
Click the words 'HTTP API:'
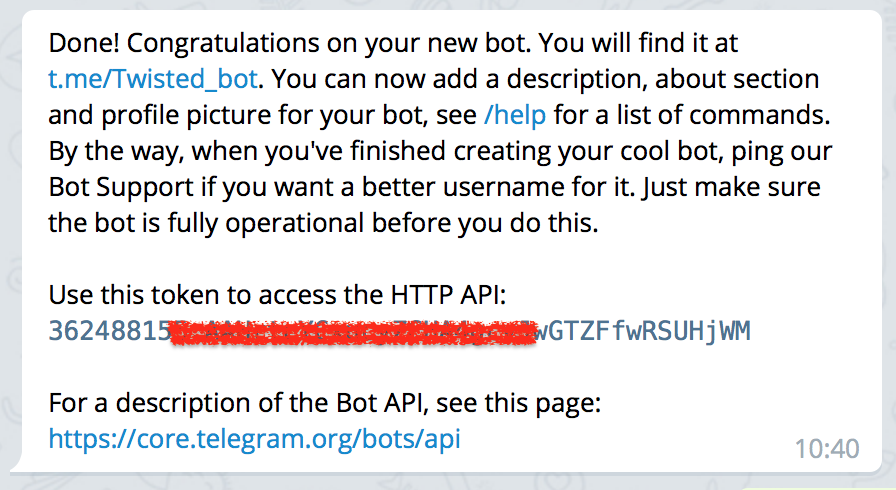click(448, 295)
